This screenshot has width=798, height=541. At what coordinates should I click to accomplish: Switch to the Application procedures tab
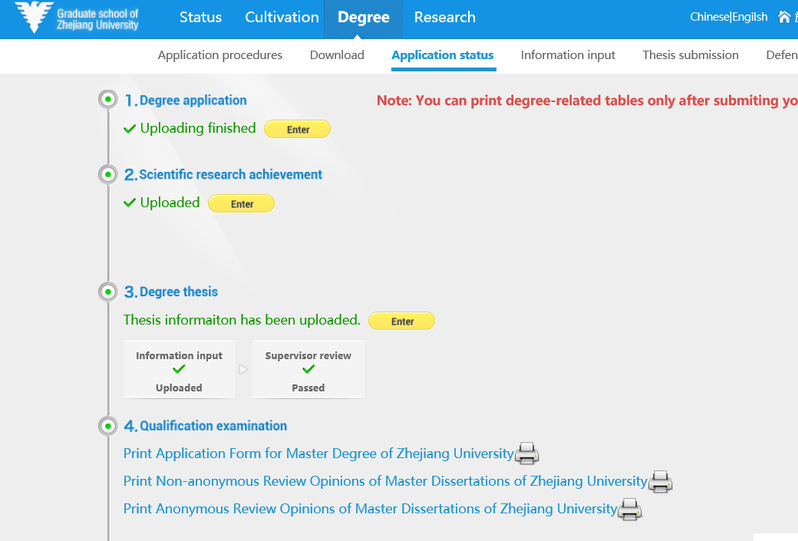(x=220, y=55)
